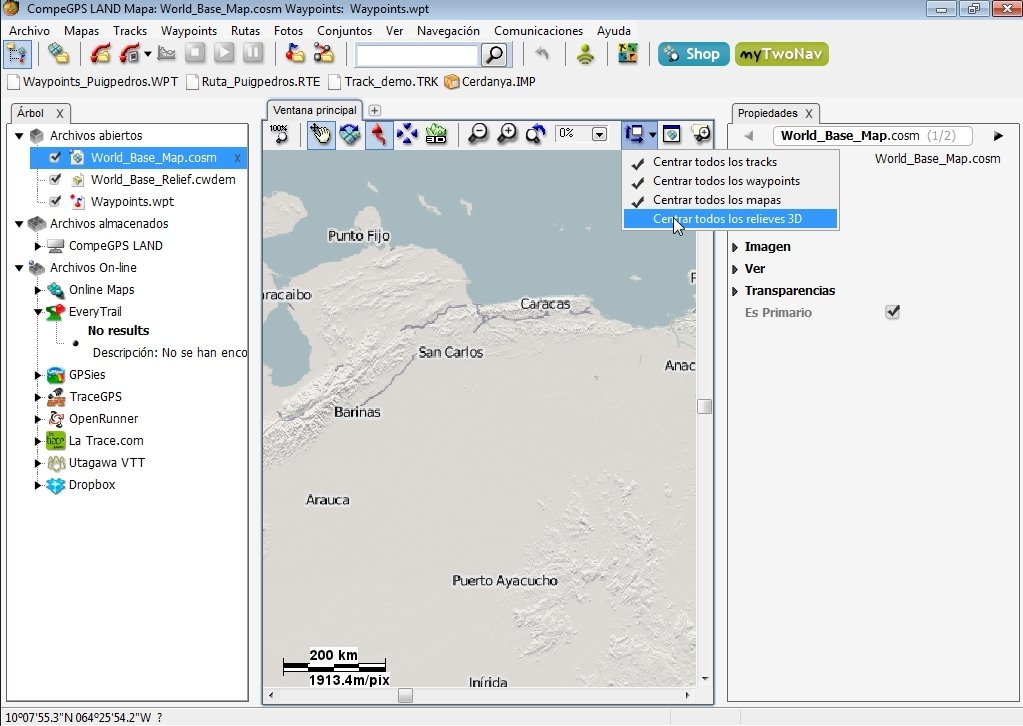Open the Waypoints menu

click(189, 31)
